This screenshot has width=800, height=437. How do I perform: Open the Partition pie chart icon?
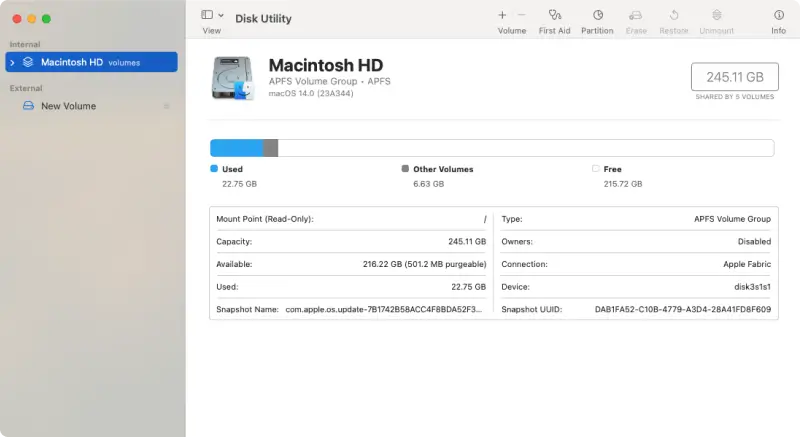tap(597, 15)
